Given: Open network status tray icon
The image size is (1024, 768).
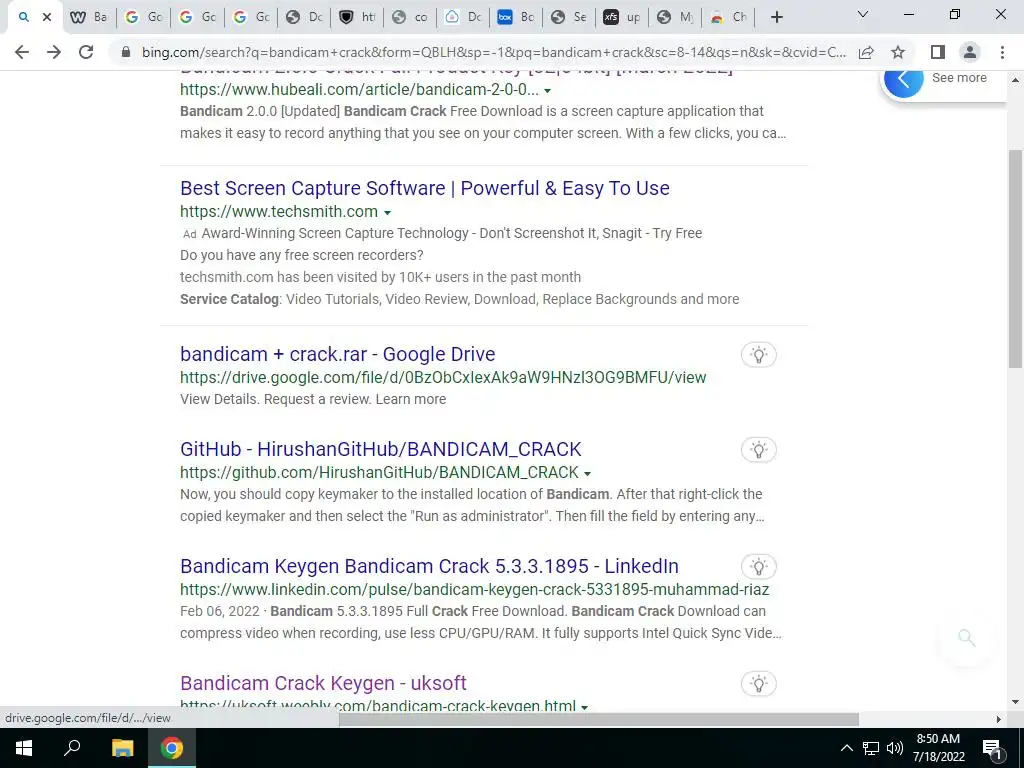Looking at the screenshot, I should pyautogui.click(x=871, y=748).
